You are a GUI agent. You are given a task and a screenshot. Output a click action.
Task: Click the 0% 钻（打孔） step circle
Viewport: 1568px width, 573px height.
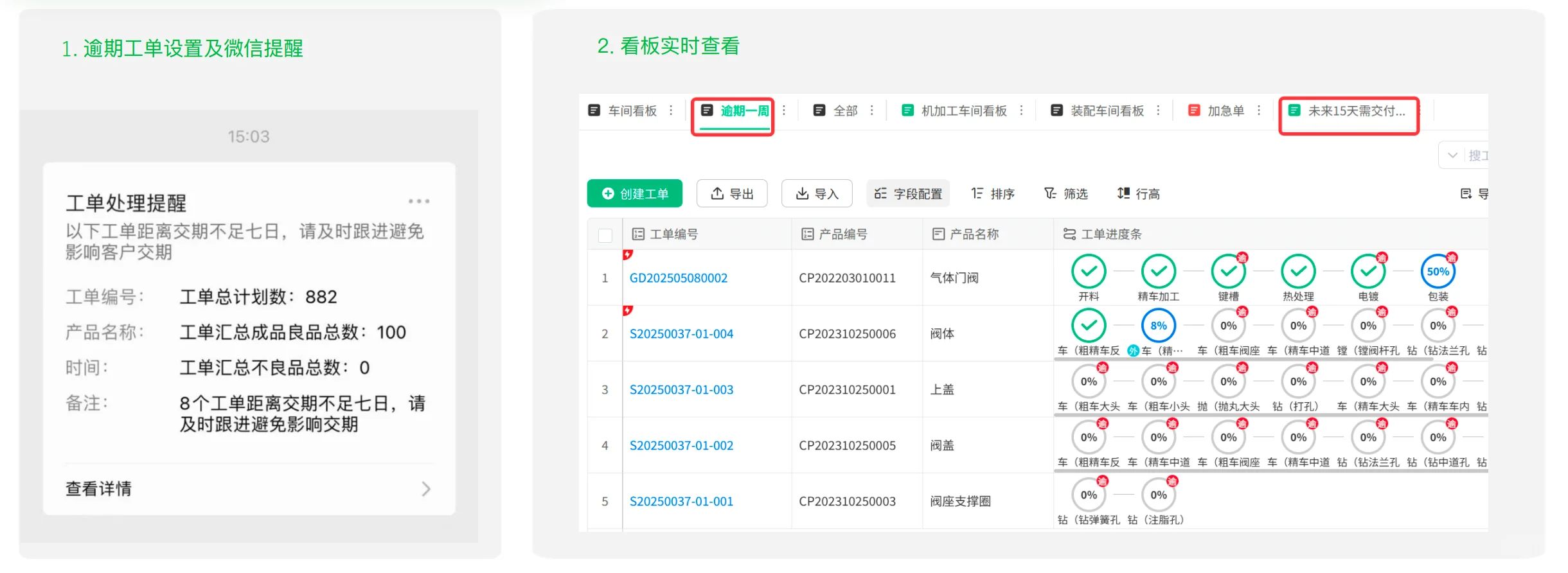click(1299, 382)
